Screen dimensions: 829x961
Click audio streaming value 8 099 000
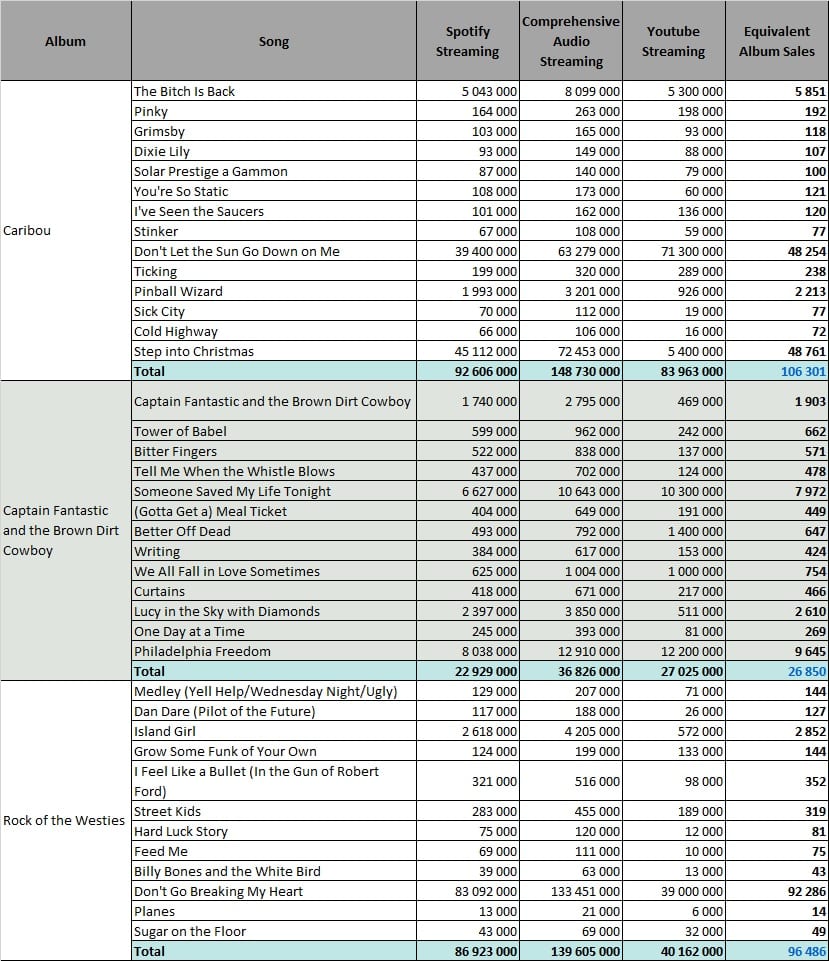(x=571, y=91)
